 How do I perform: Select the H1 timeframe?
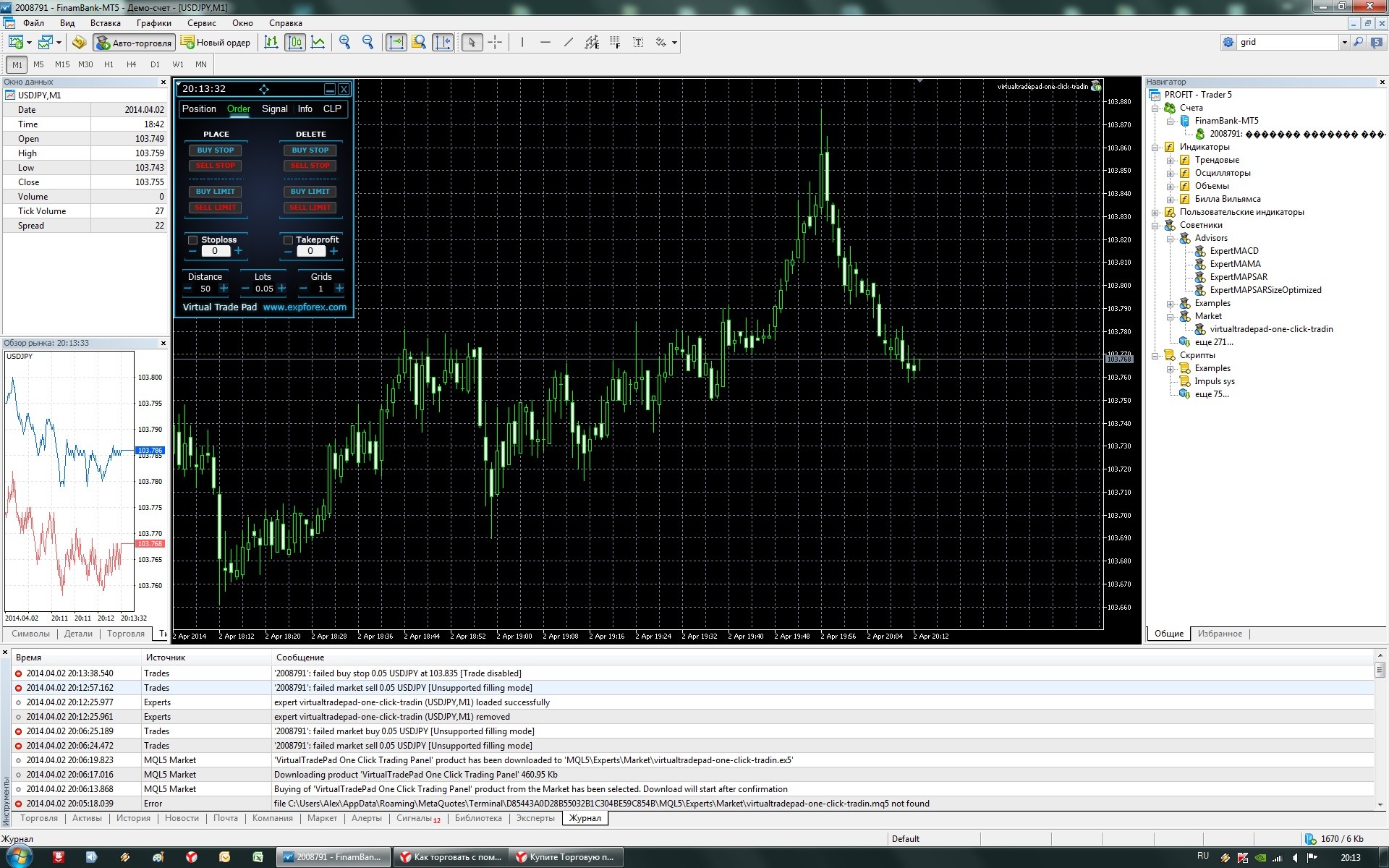(109, 64)
